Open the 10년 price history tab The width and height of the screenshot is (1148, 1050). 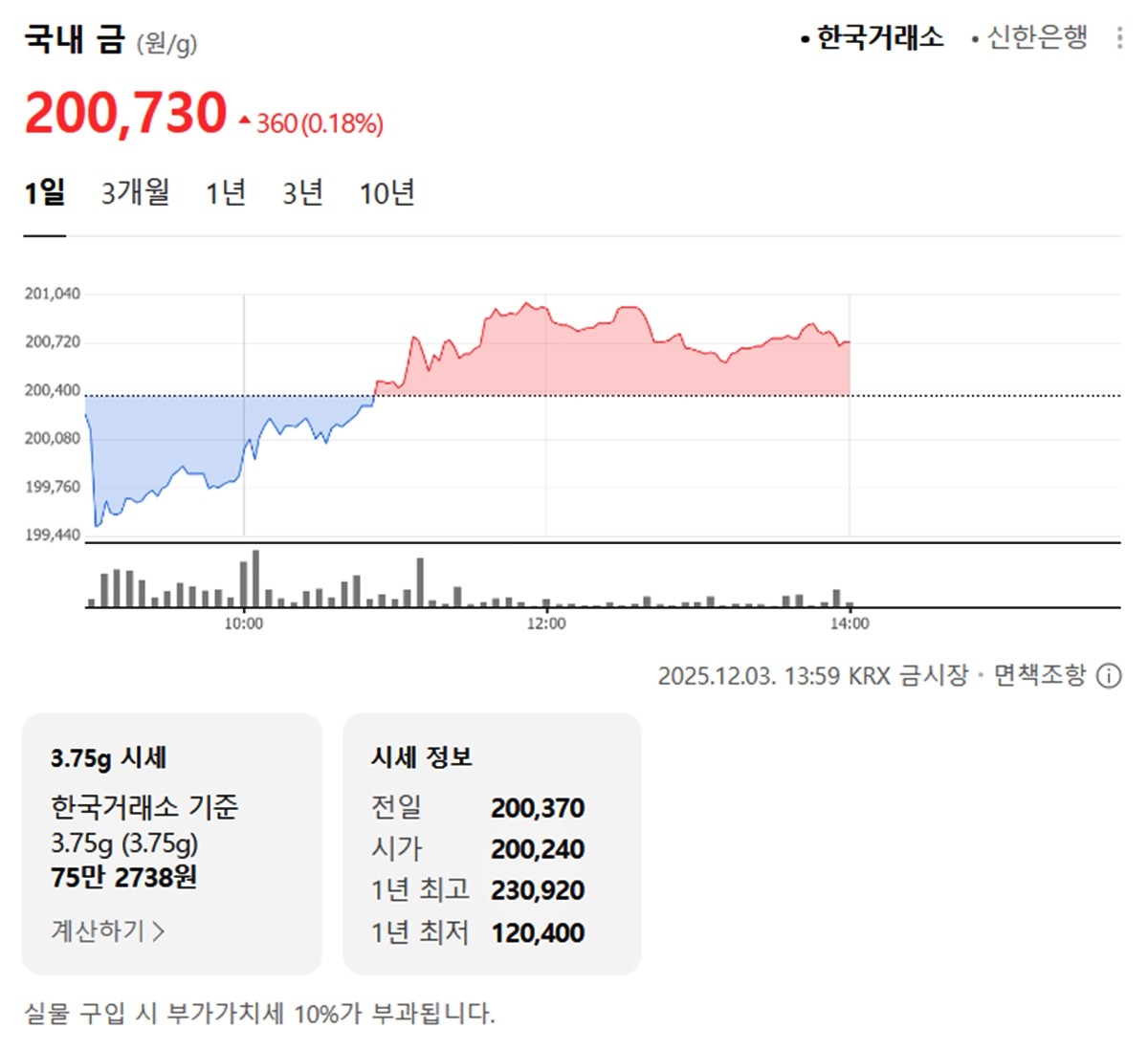(x=388, y=192)
